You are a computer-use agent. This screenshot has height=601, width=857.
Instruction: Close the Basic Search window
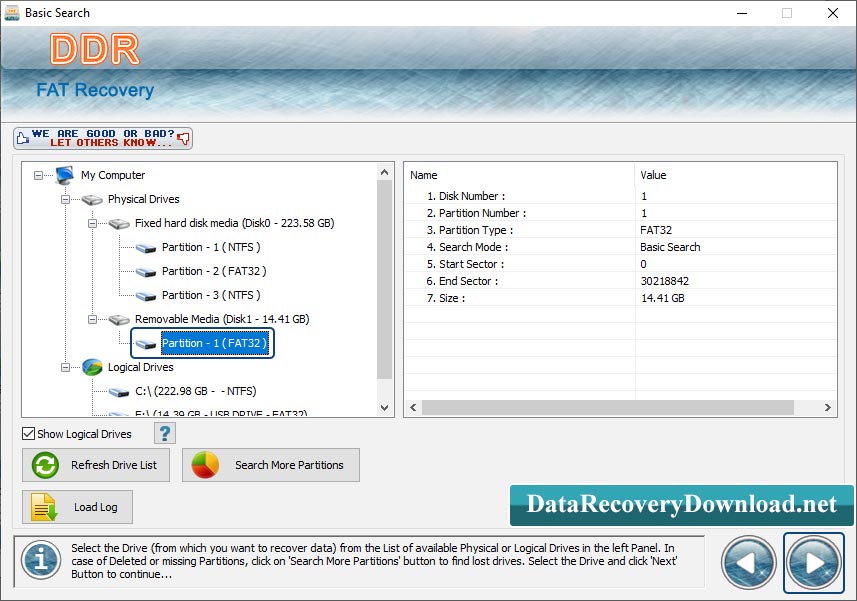tap(833, 13)
